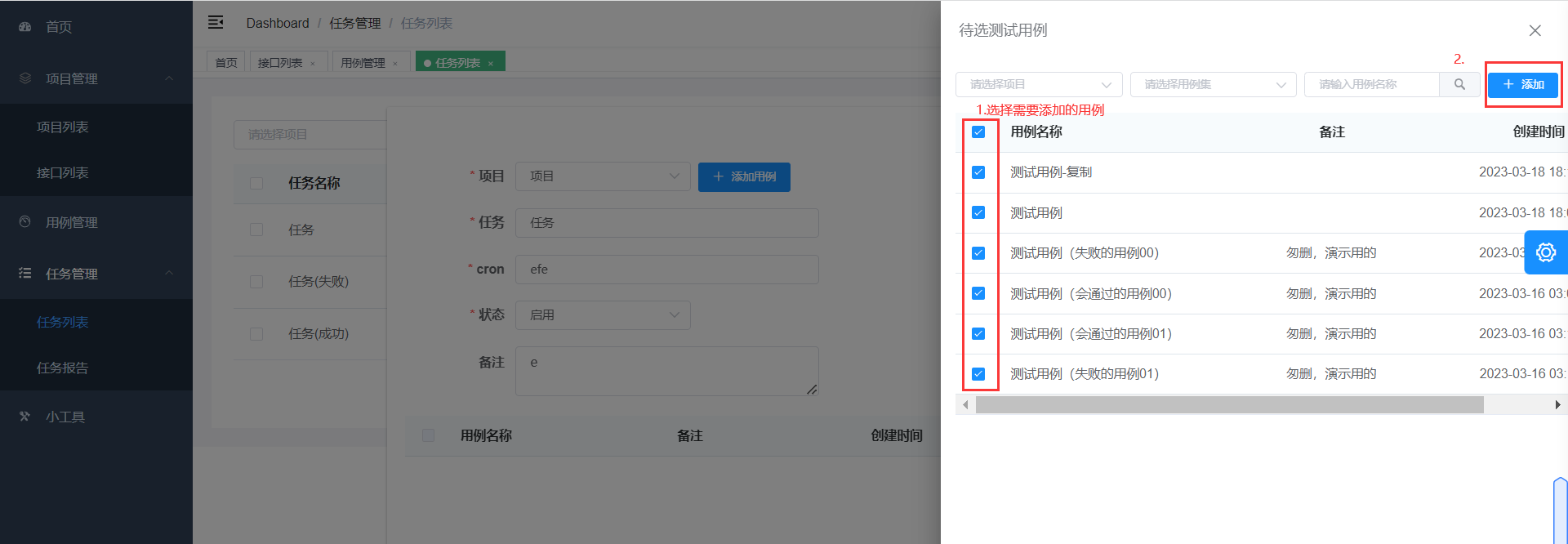Collapse the 任务管理 sidebar section
This screenshot has height=544, width=1568.
pos(169,273)
